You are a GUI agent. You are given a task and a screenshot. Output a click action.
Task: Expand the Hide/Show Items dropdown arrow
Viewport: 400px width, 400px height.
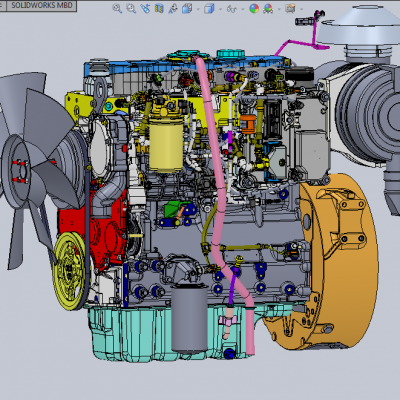click(242, 9)
